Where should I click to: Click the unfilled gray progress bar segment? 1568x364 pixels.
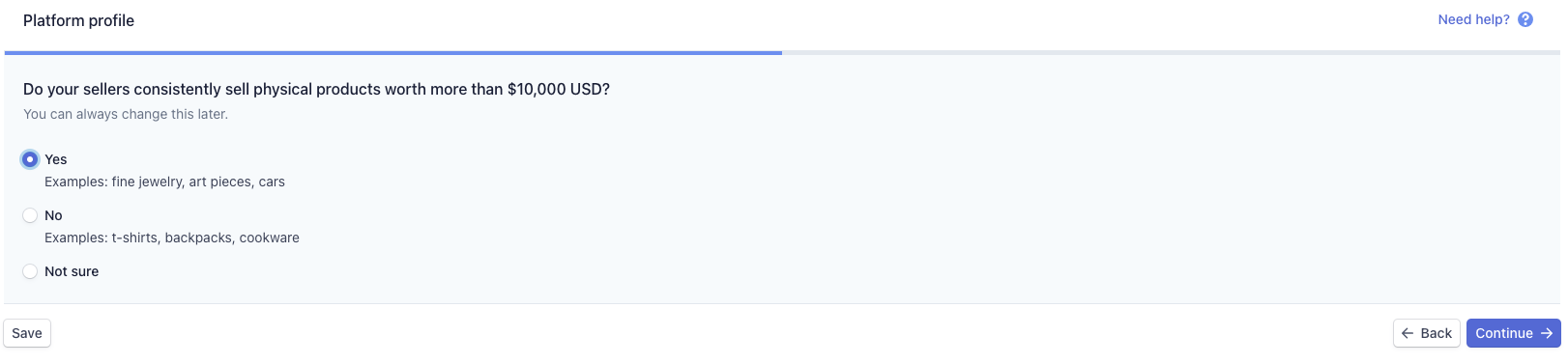point(1172,52)
